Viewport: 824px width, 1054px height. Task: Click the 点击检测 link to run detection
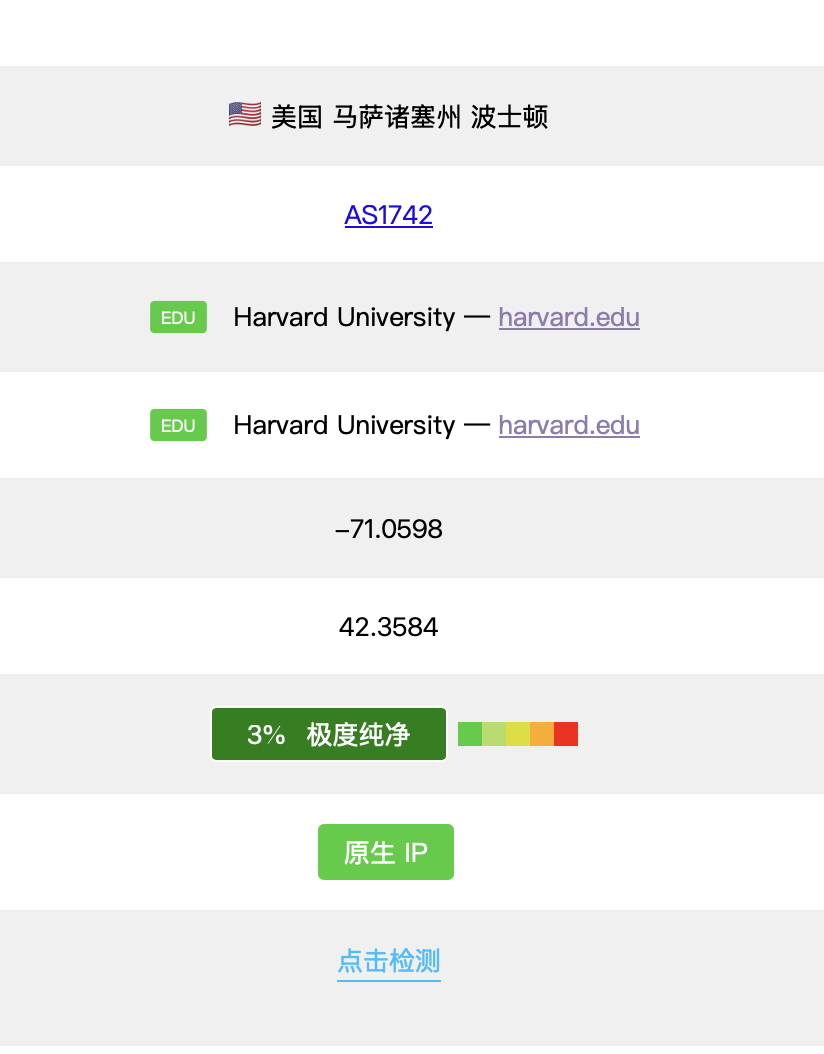point(388,961)
